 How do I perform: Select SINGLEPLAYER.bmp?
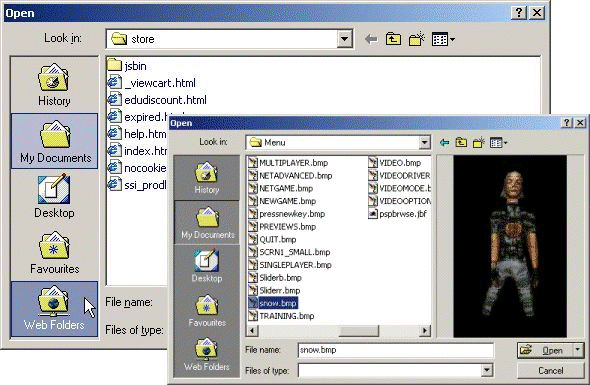coord(290,265)
